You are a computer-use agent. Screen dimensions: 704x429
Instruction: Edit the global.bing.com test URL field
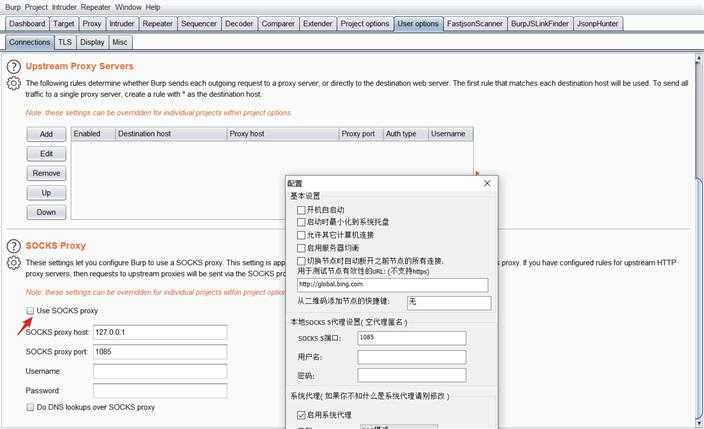pos(392,285)
